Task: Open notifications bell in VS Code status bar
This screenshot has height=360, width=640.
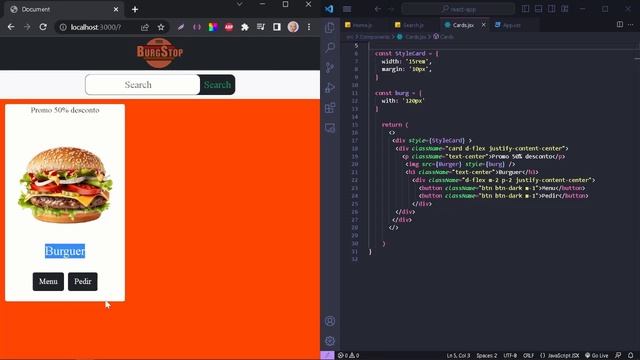Action: coord(631,356)
